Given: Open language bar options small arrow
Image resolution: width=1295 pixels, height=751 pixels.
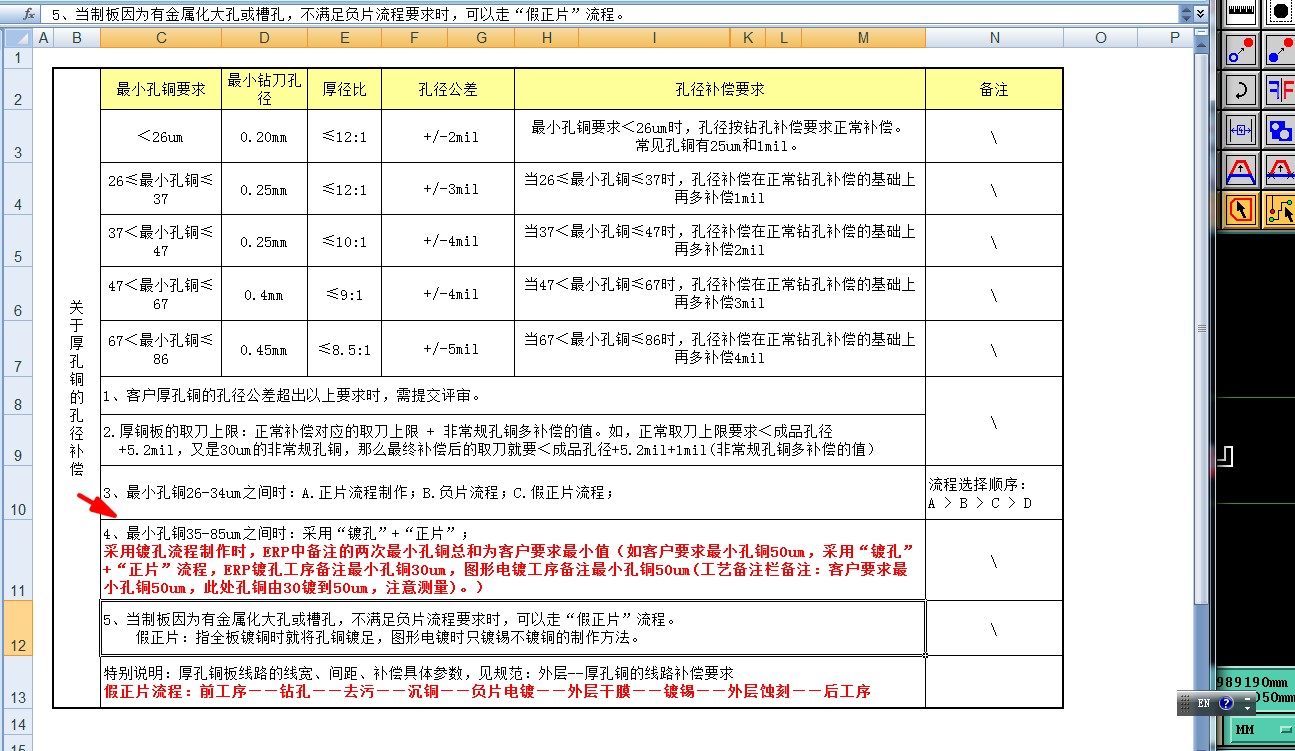Looking at the screenshot, I should click(x=1245, y=708).
